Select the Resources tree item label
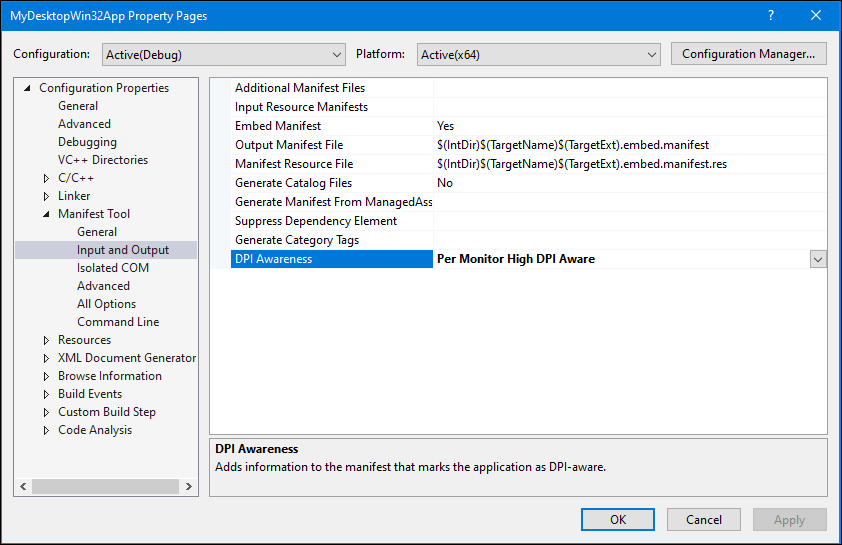Screen dimensions: 842x545 (84, 340)
